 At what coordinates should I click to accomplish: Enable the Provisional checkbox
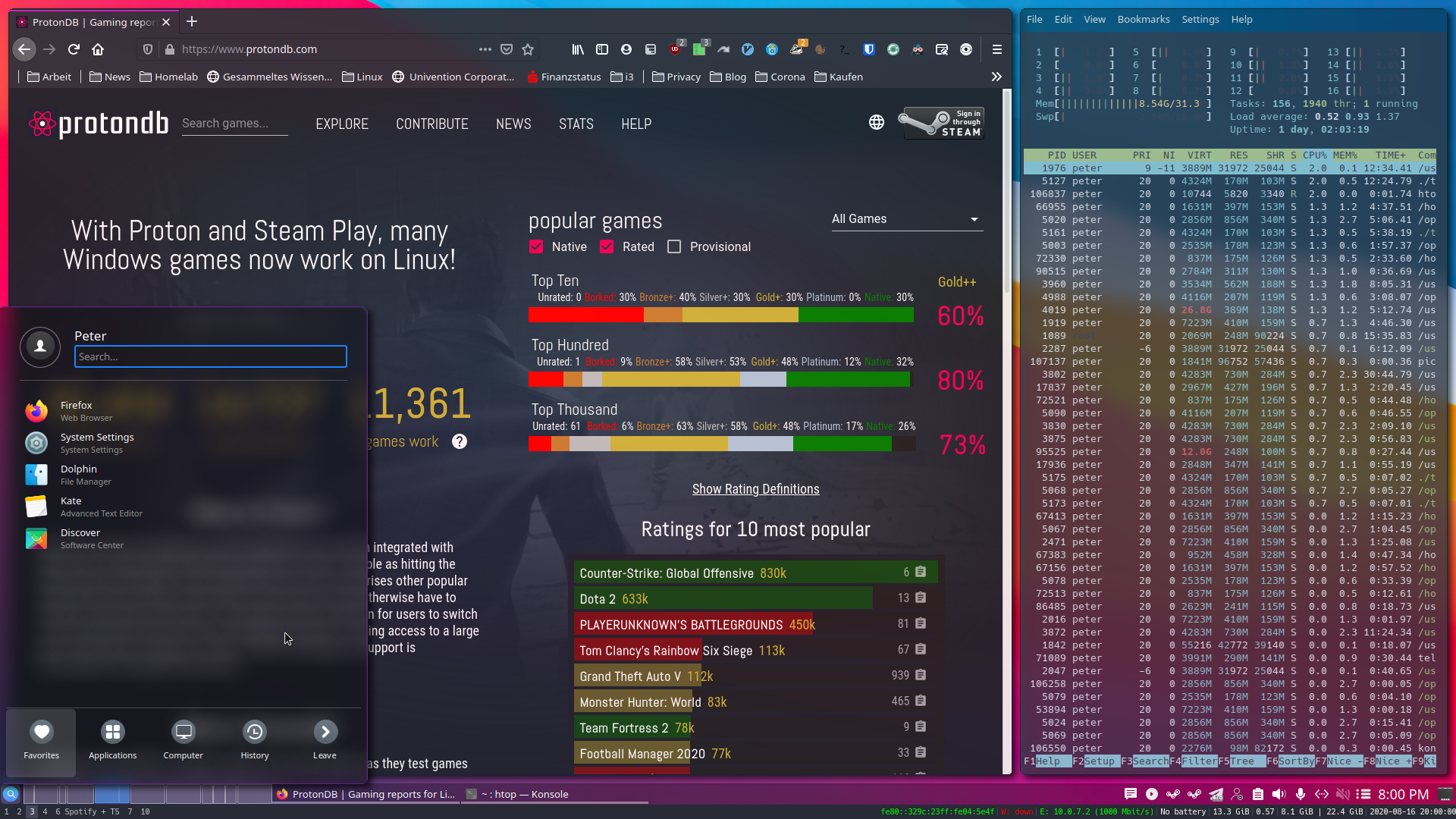click(x=674, y=246)
